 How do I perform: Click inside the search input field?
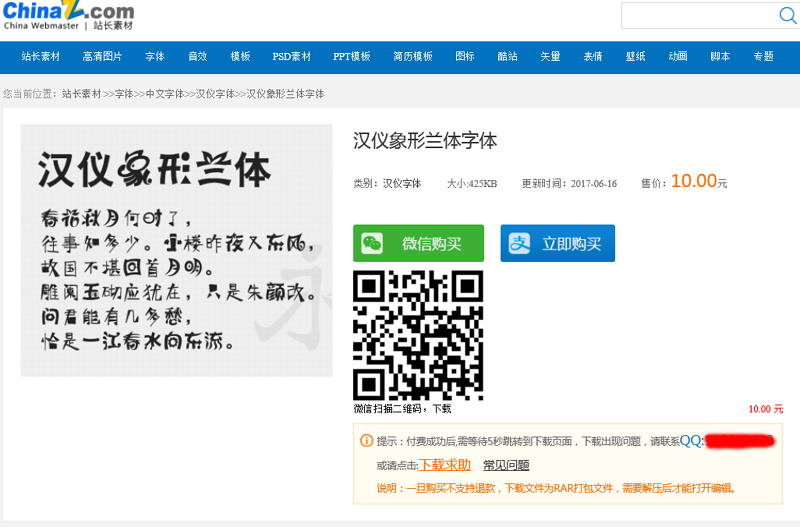coord(700,15)
